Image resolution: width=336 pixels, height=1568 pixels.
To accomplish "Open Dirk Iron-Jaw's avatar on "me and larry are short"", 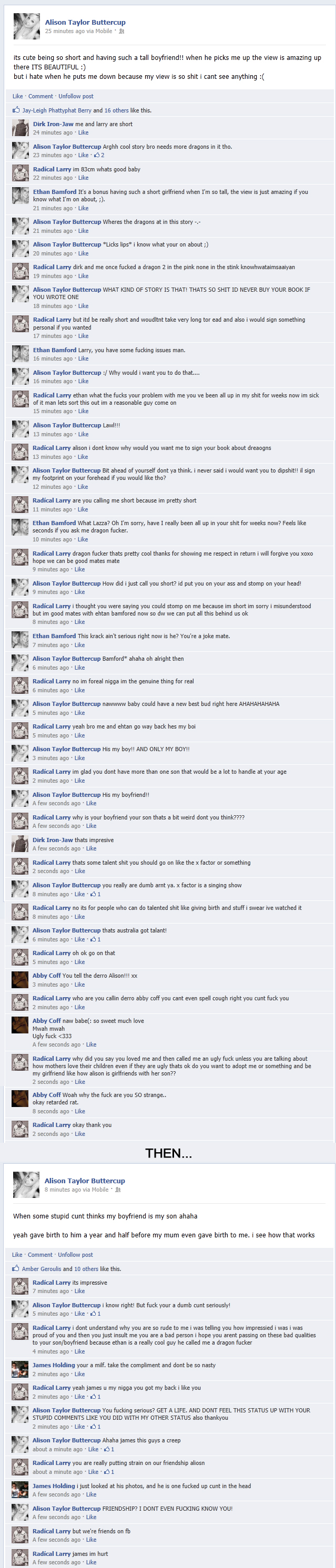I will click(x=21, y=128).
